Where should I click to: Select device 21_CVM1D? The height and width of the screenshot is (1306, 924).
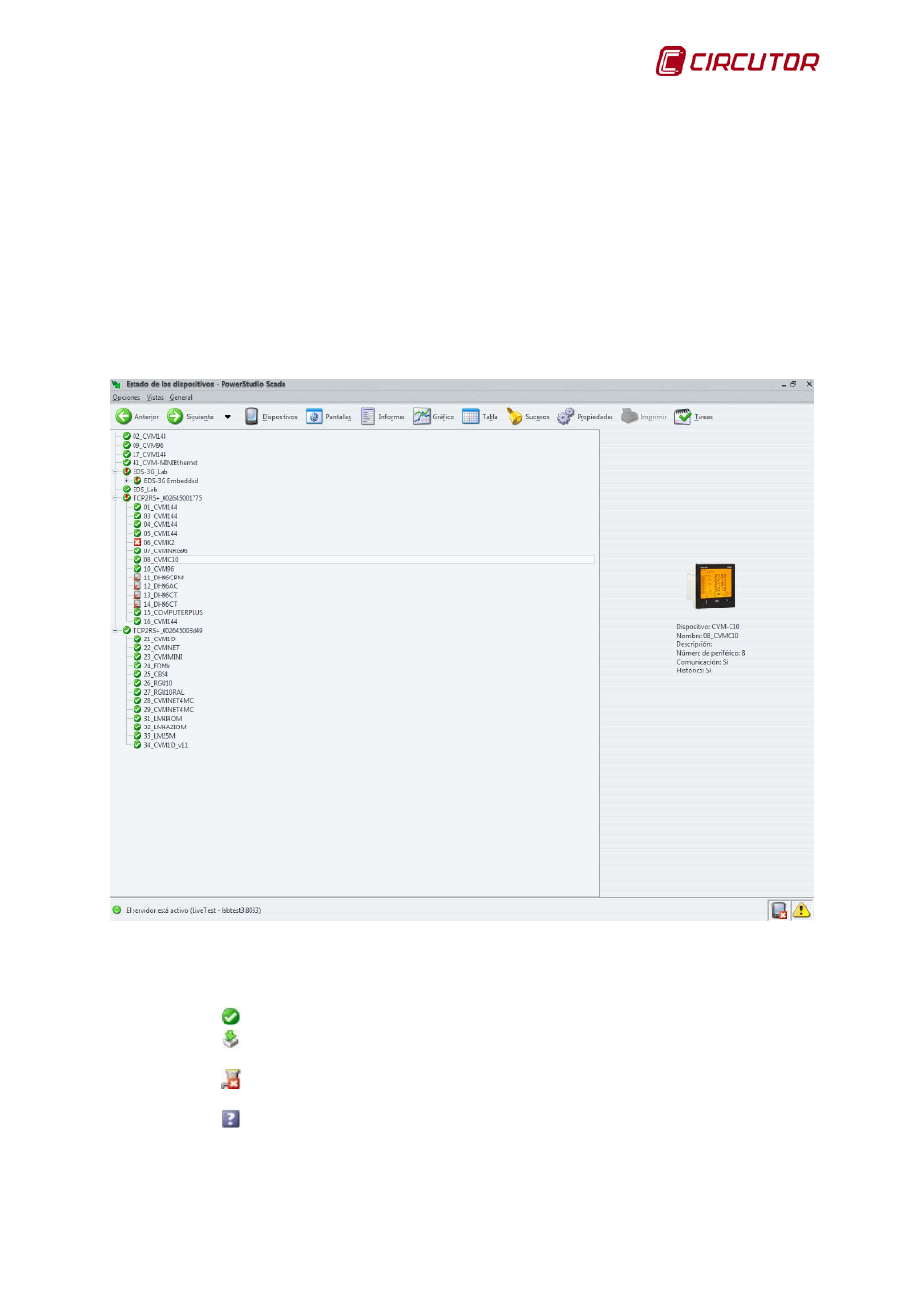[160, 639]
